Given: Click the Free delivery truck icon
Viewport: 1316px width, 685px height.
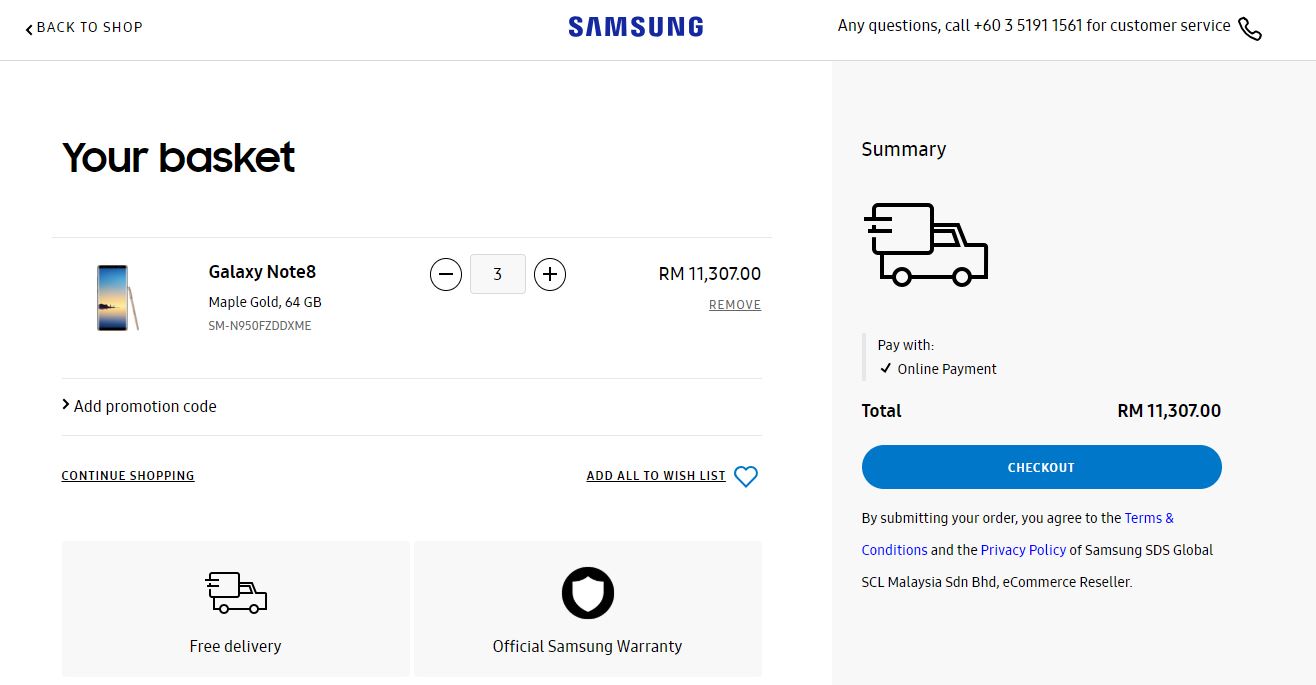Looking at the screenshot, I should [x=236, y=593].
